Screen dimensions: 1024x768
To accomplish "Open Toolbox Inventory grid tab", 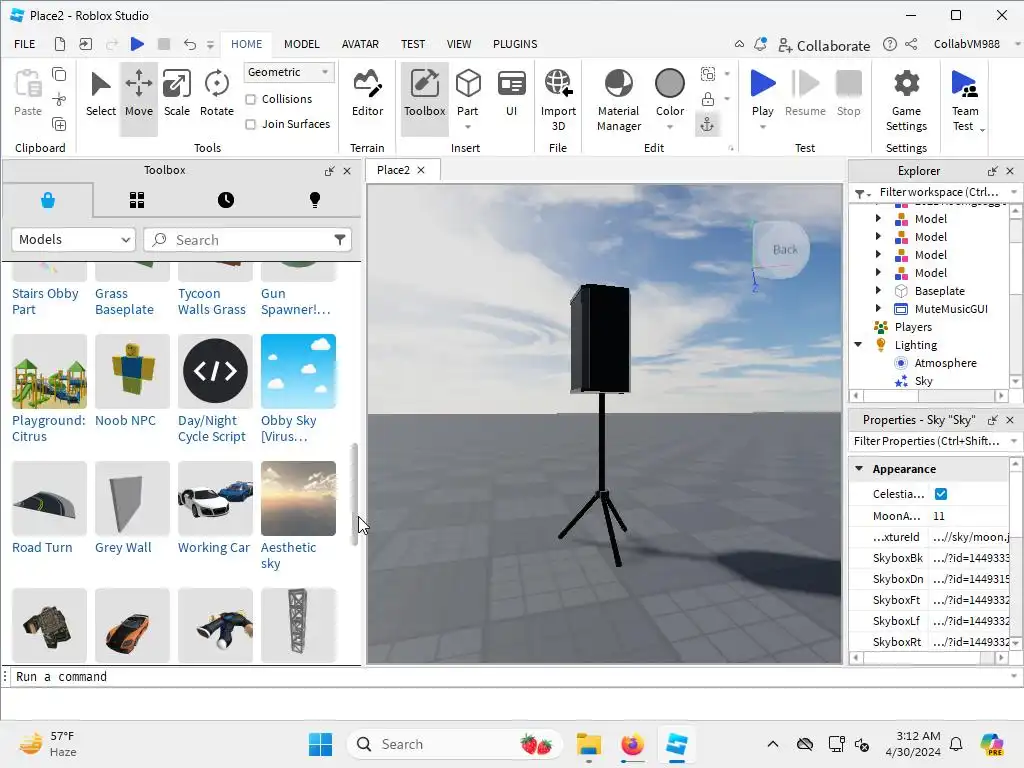I will point(136,200).
